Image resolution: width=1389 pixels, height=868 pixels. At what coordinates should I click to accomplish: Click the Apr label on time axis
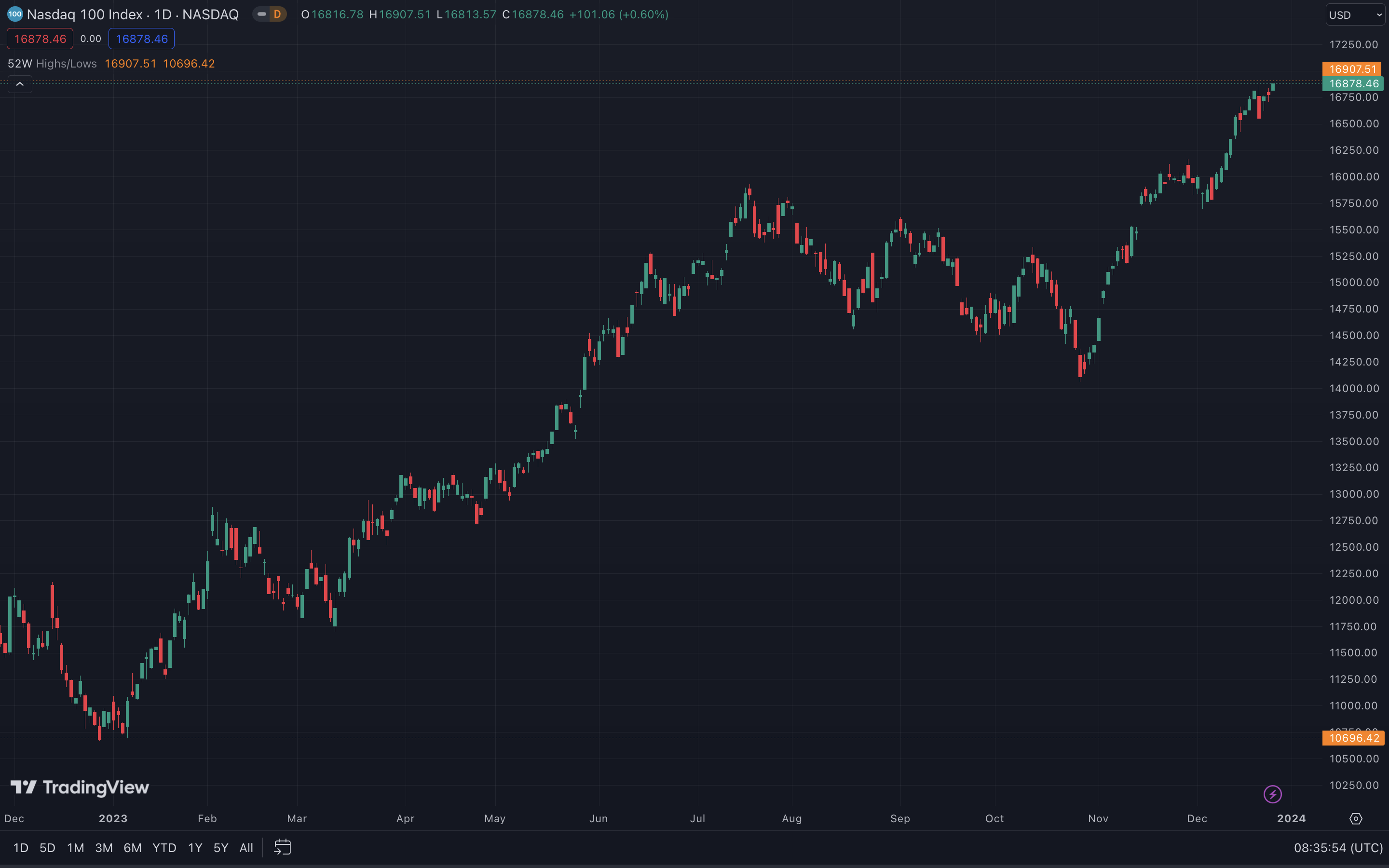pyautogui.click(x=405, y=819)
